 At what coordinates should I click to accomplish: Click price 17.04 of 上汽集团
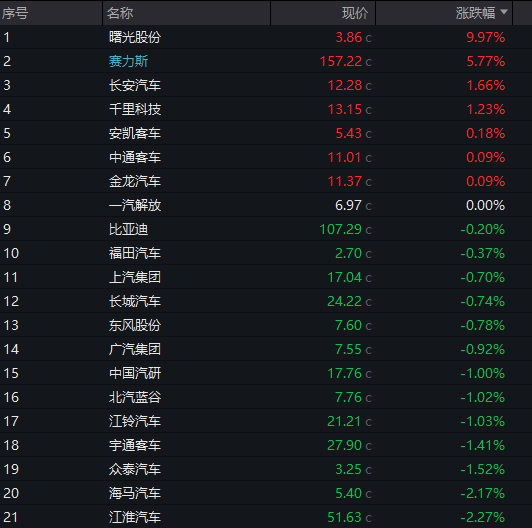[x=345, y=277]
